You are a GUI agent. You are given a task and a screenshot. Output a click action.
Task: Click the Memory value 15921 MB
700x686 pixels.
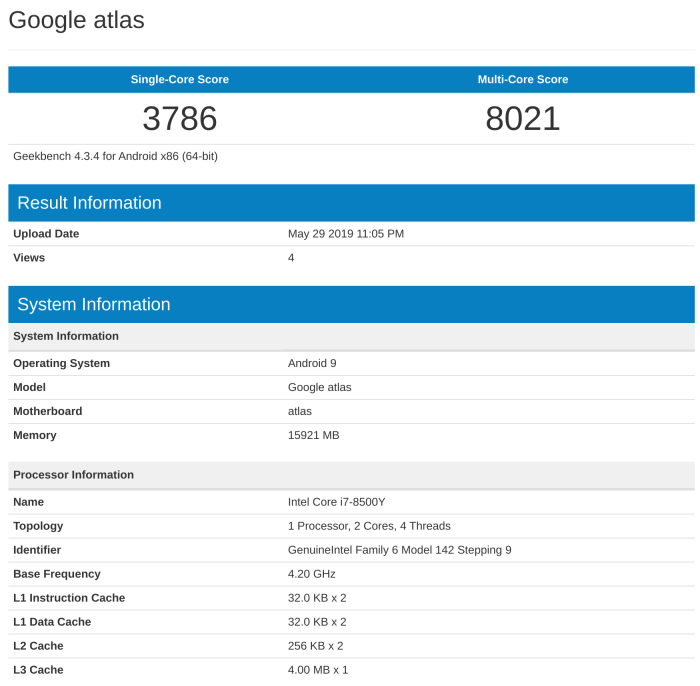point(314,435)
